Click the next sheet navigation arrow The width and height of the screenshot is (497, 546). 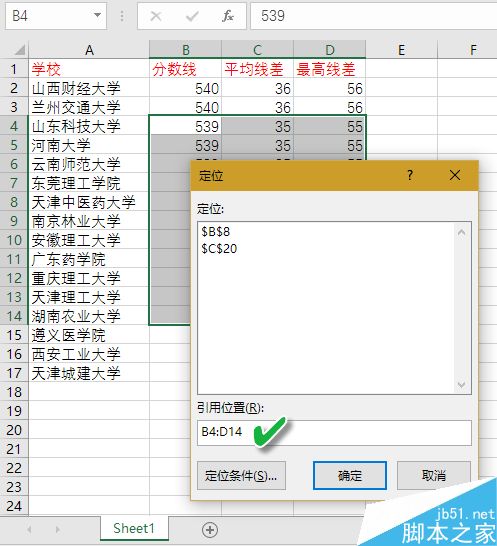point(57,530)
